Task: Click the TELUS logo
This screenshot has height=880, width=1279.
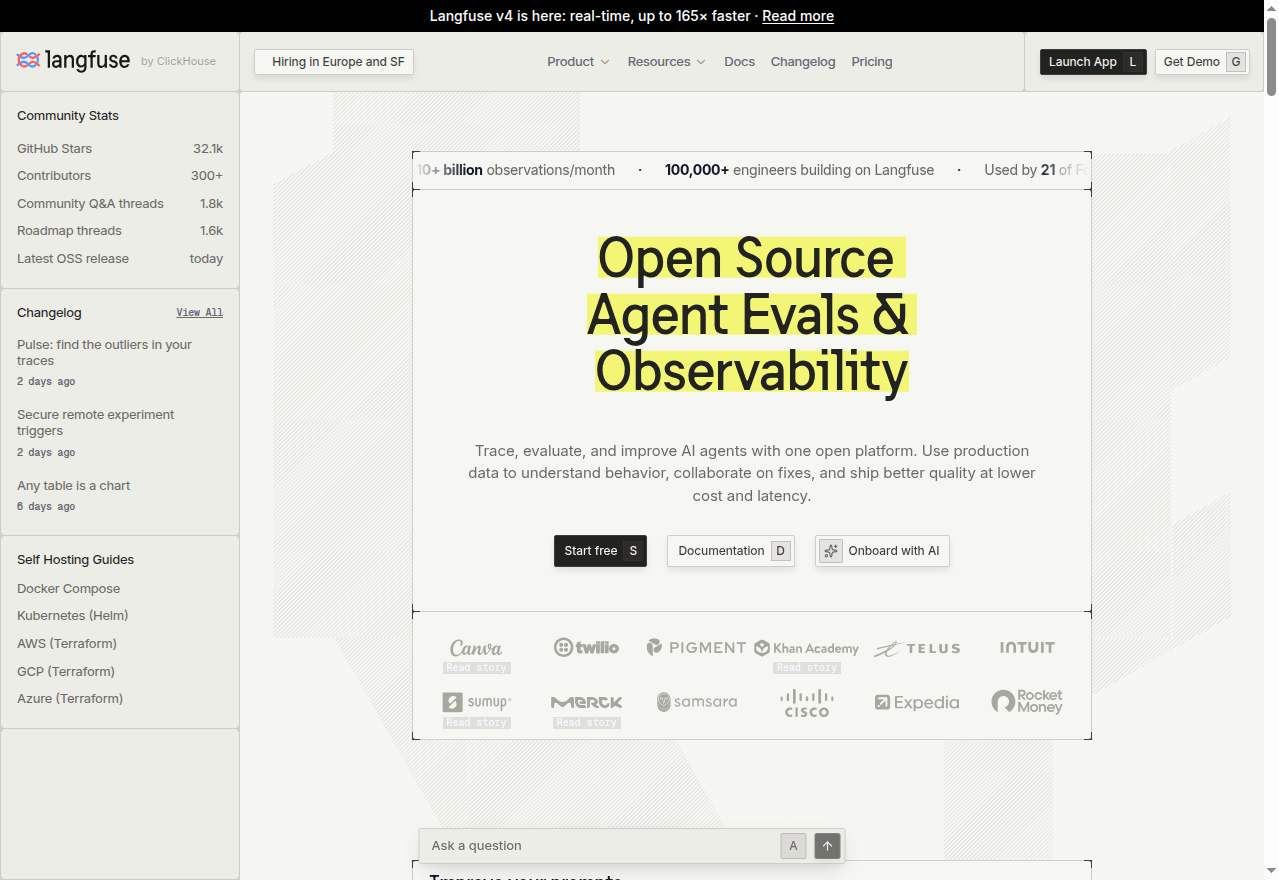Action: 917,648
